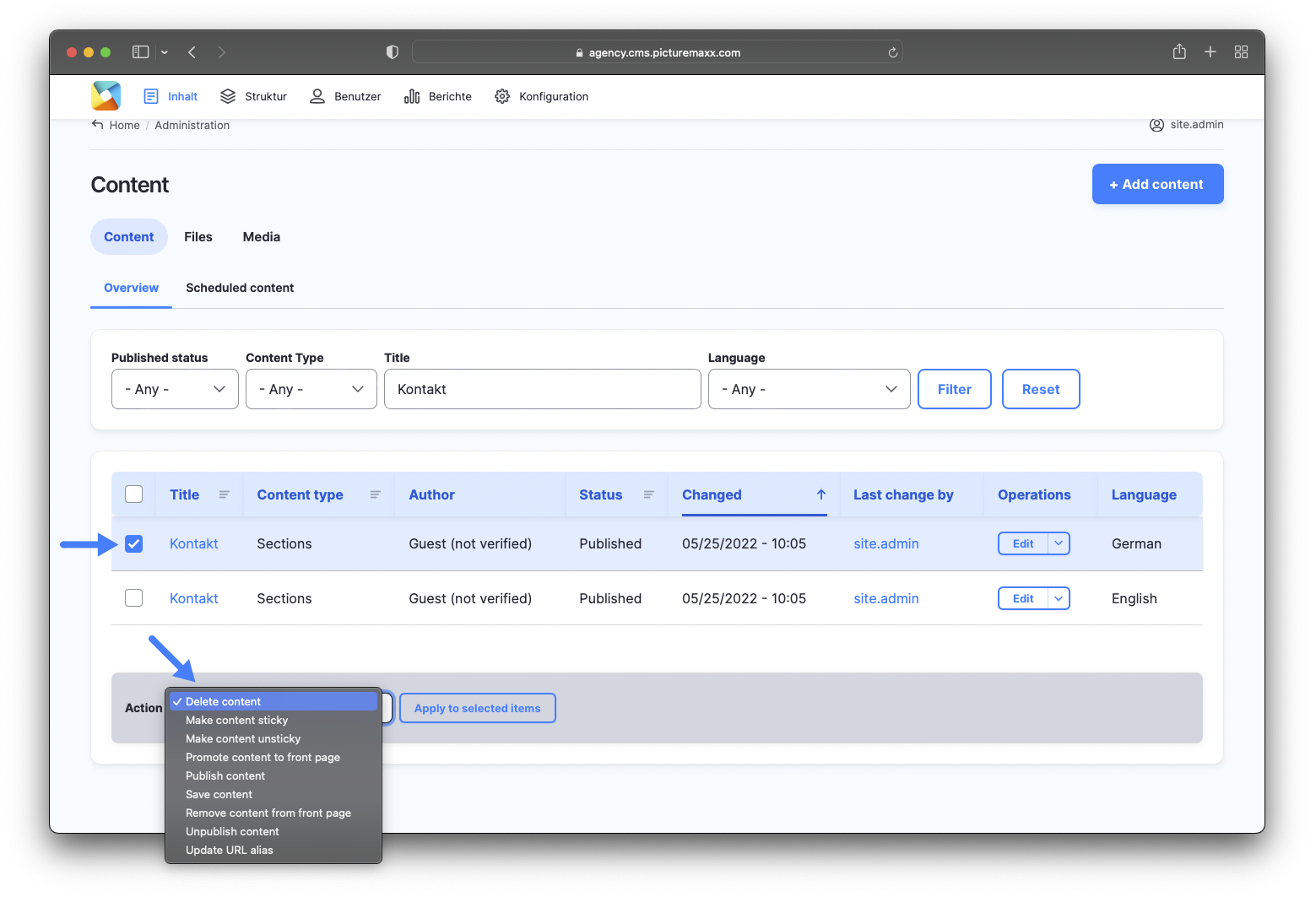Select Delete content action option

coord(273,701)
